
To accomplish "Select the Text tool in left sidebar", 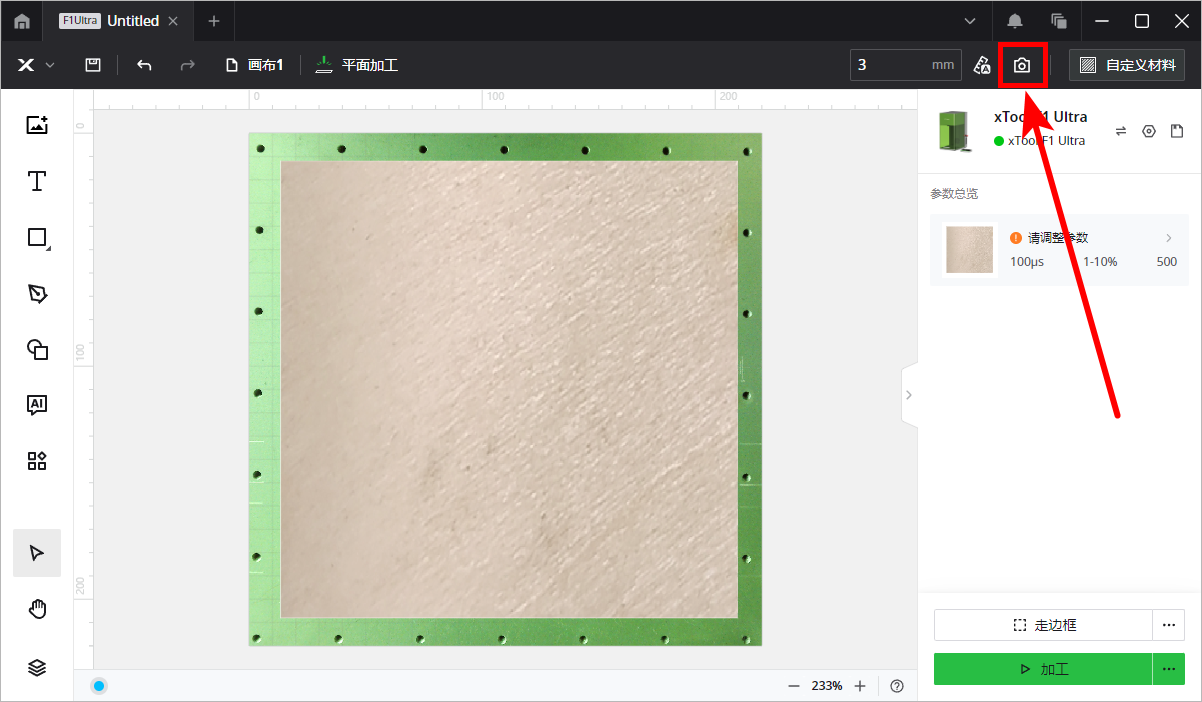I will (37, 181).
